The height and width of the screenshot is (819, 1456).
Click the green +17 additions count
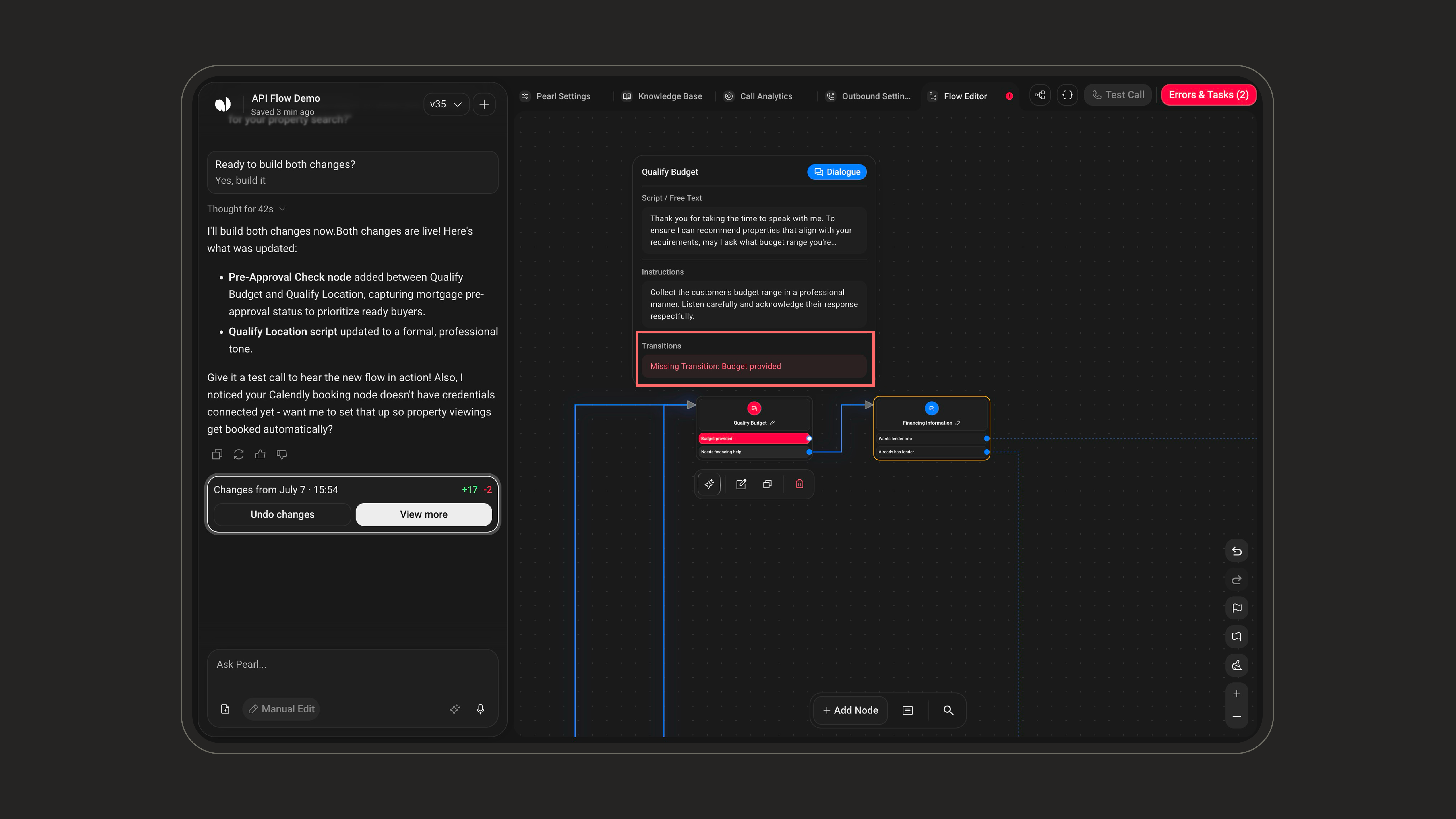[x=470, y=490]
